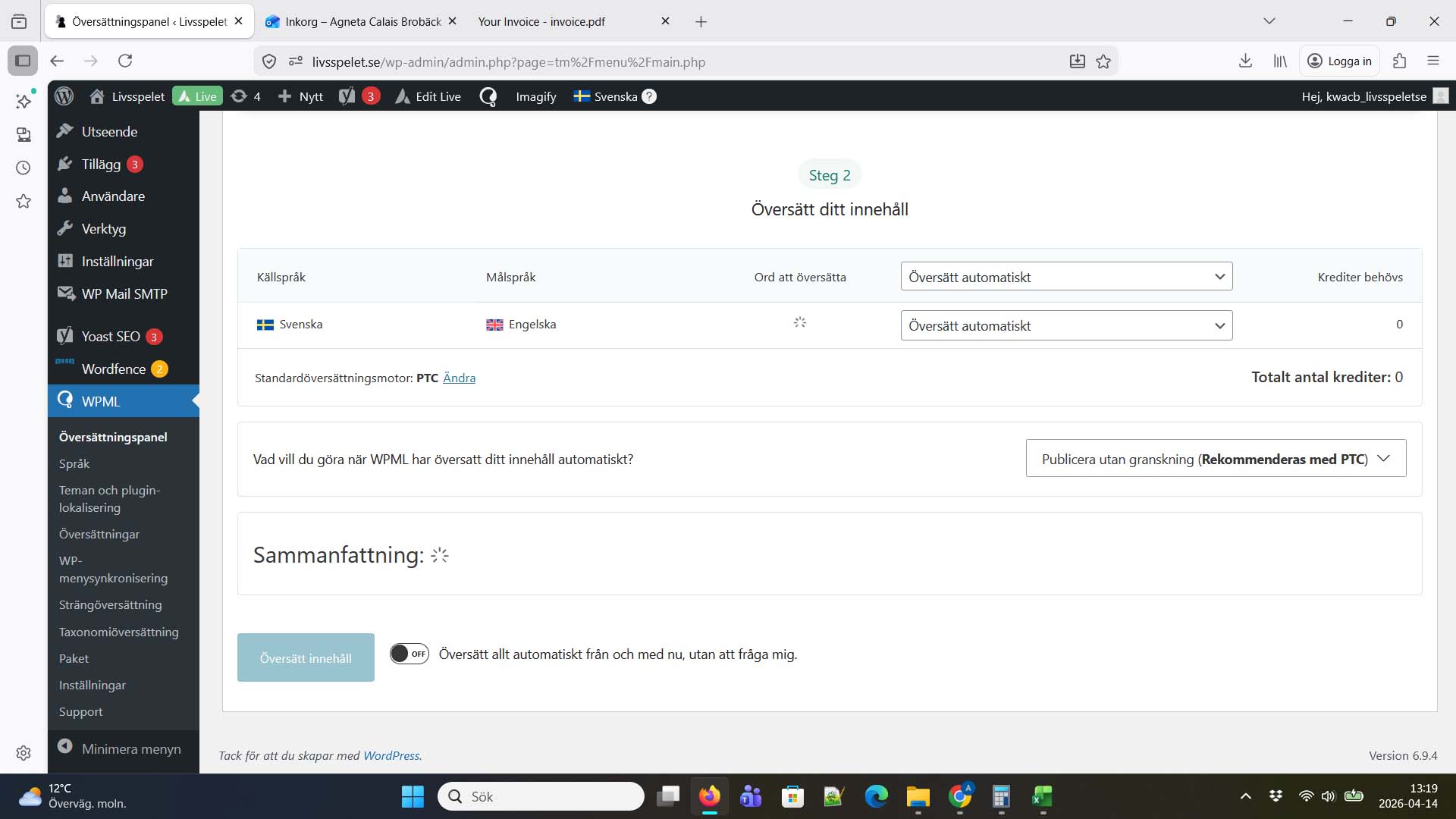Open Engelska row translation method dropdown
Screen dimensions: 1456x819
coord(1066,325)
